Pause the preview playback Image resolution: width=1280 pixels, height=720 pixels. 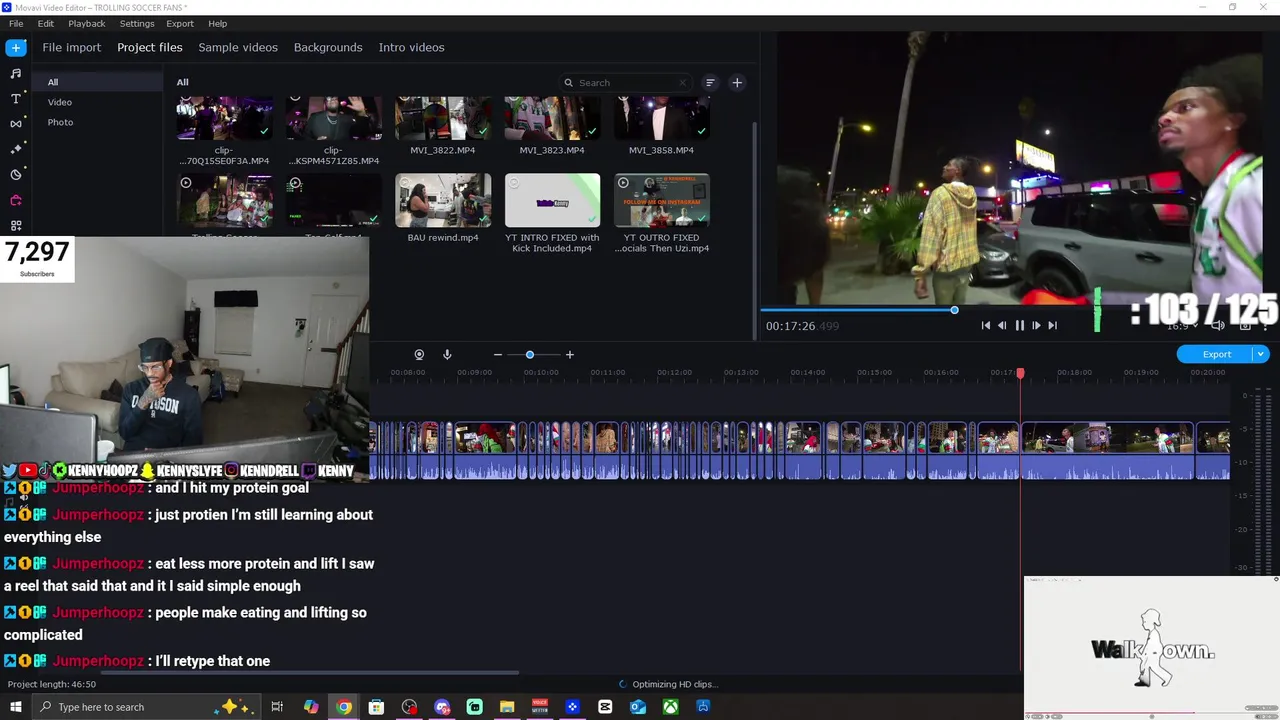coord(1020,325)
